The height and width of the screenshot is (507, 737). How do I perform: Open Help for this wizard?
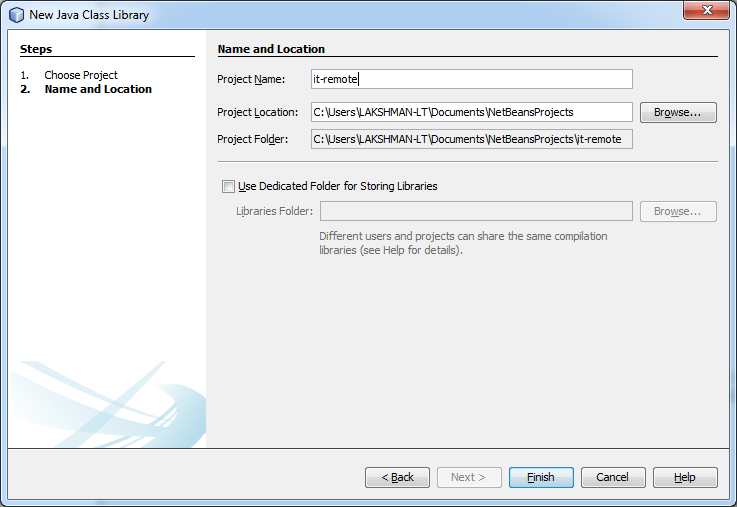(x=685, y=477)
